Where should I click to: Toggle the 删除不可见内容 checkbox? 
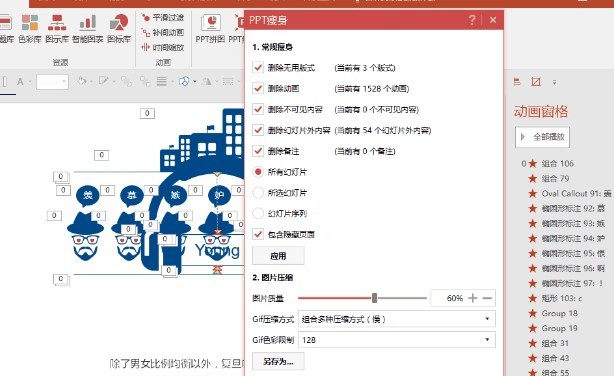click(258, 109)
